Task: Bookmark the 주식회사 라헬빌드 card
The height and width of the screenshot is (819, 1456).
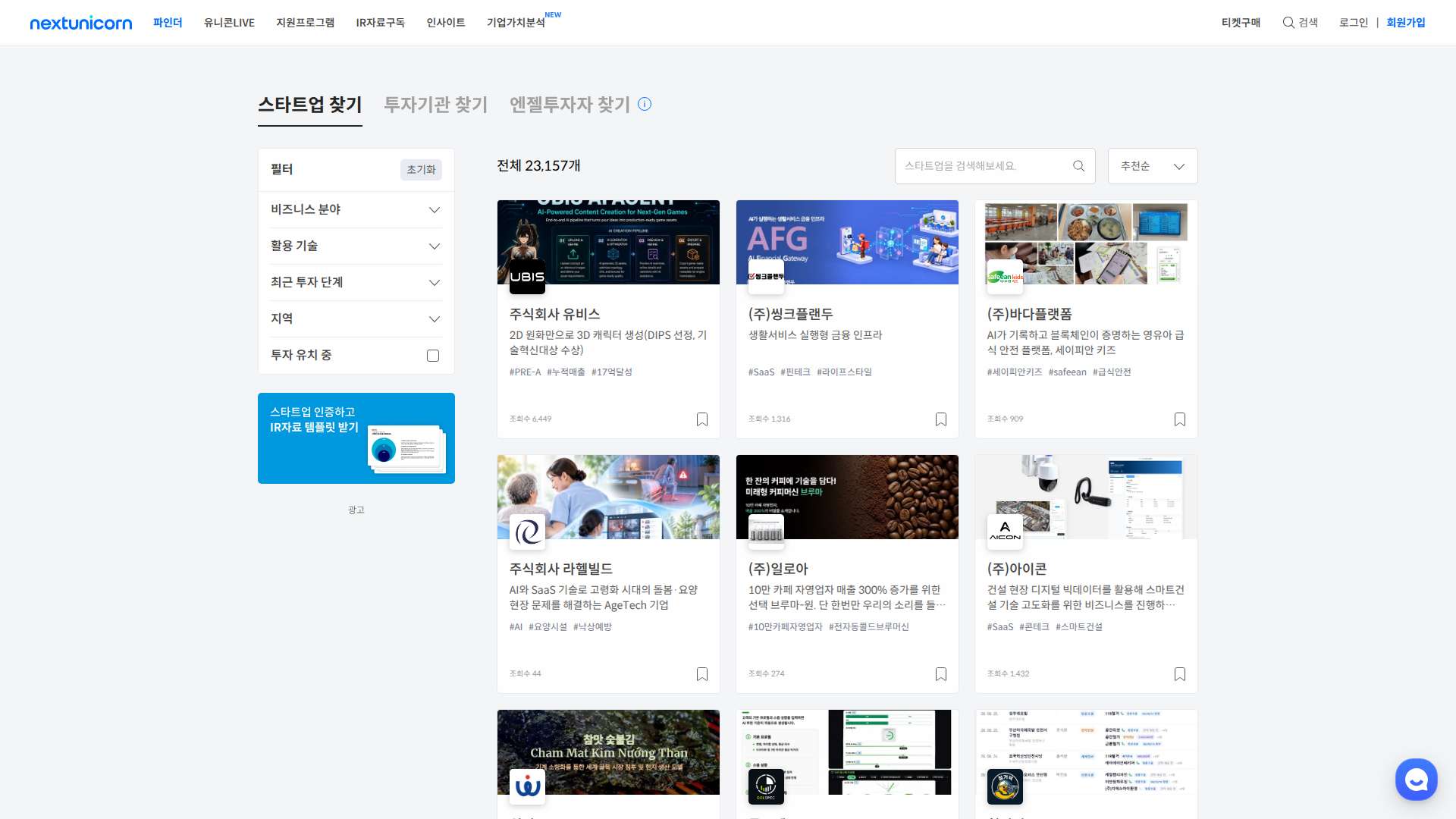Action: tap(702, 674)
